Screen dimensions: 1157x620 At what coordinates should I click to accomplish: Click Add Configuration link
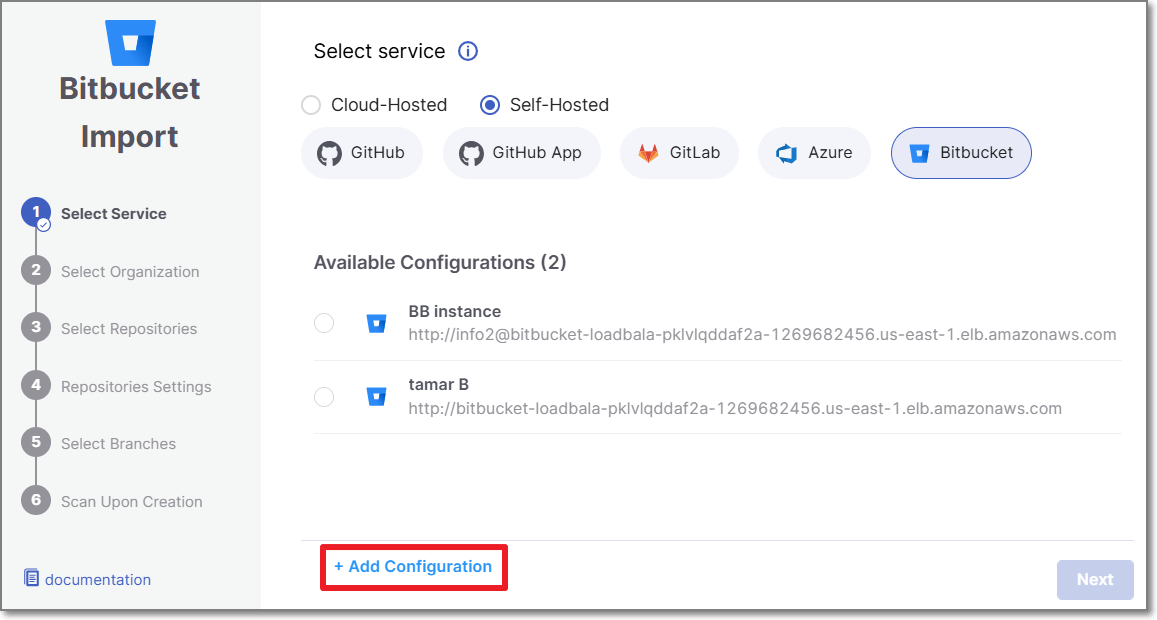pyautogui.click(x=413, y=567)
